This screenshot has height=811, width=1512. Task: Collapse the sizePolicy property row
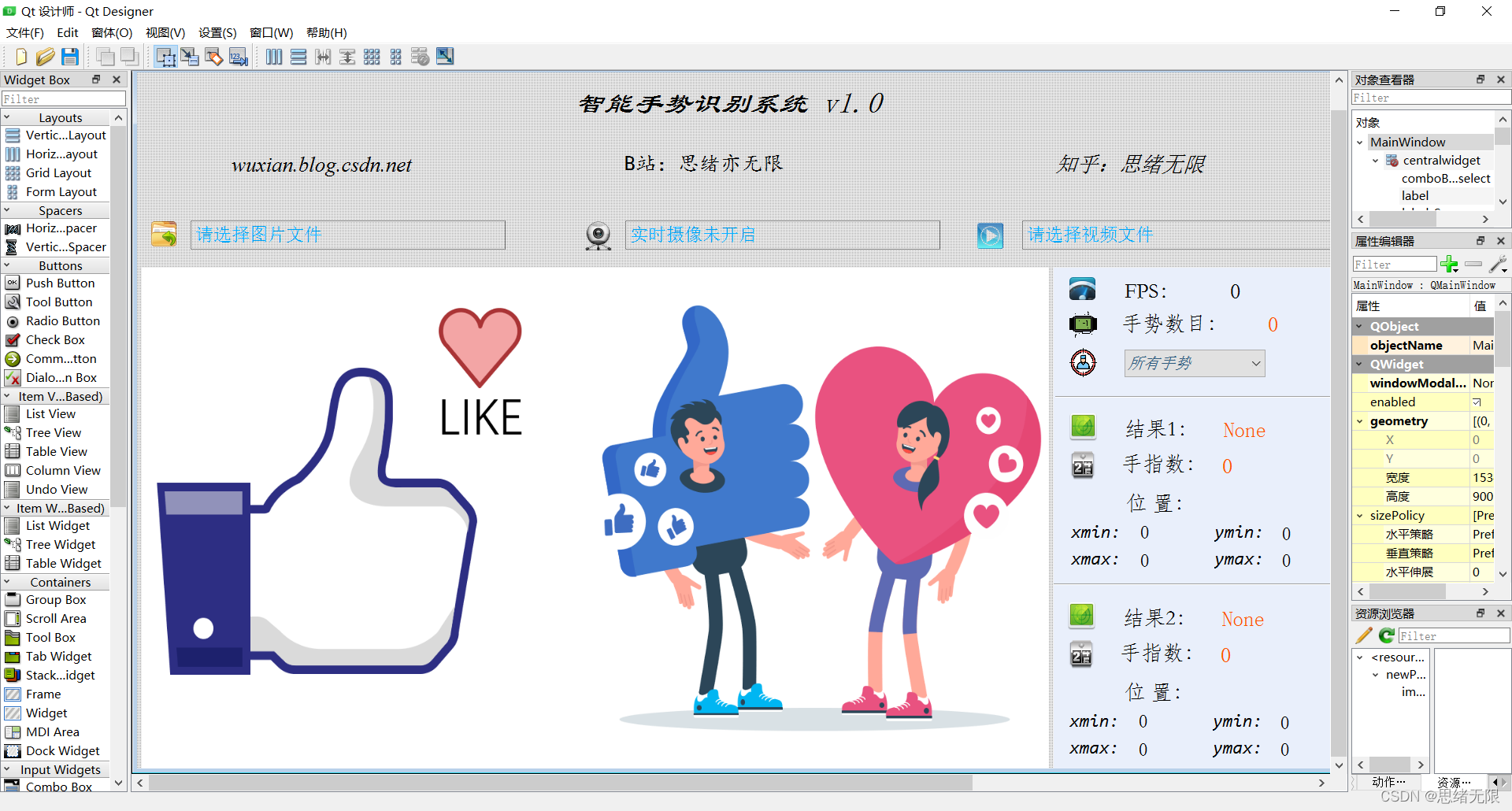[x=1360, y=516]
